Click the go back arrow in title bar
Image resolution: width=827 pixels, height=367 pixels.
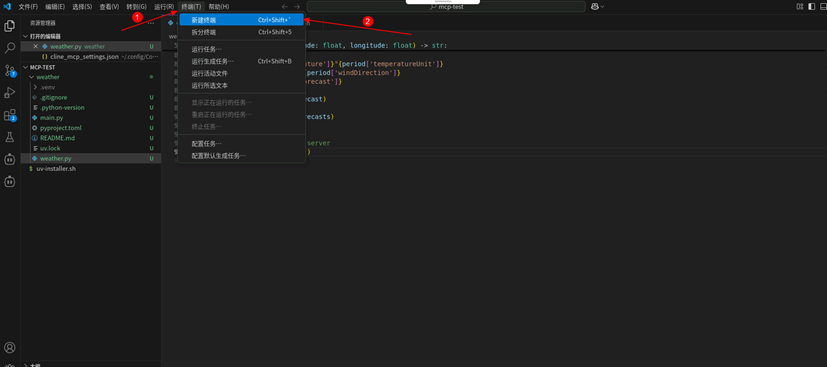[285, 6]
